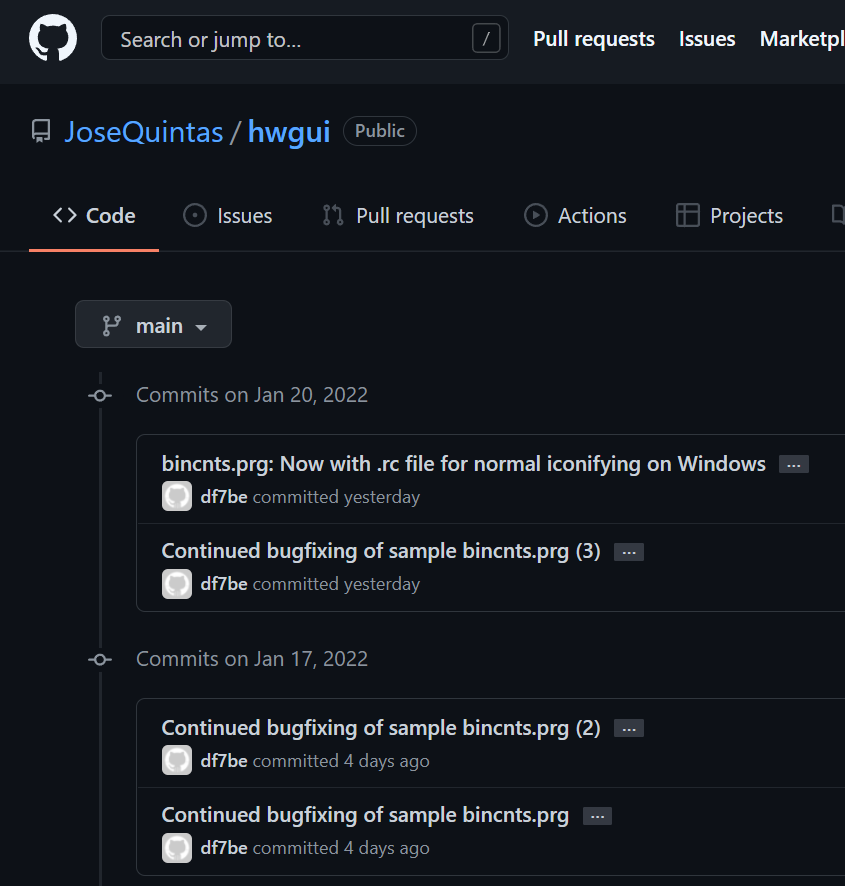Click avatar beside bincnts.prg (3) commit
Image resolution: width=845 pixels, height=886 pixels.
tap(177, 584)
